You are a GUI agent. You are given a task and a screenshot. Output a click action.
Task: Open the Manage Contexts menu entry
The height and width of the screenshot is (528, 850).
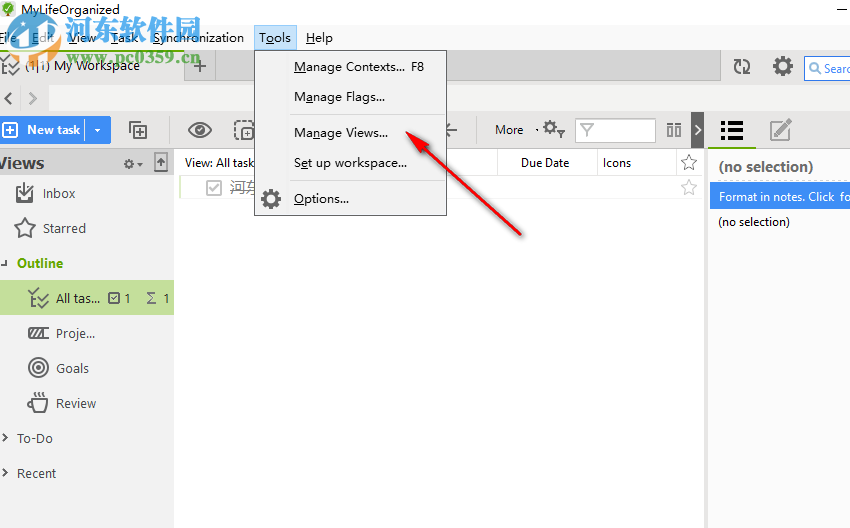pos(350,67)
